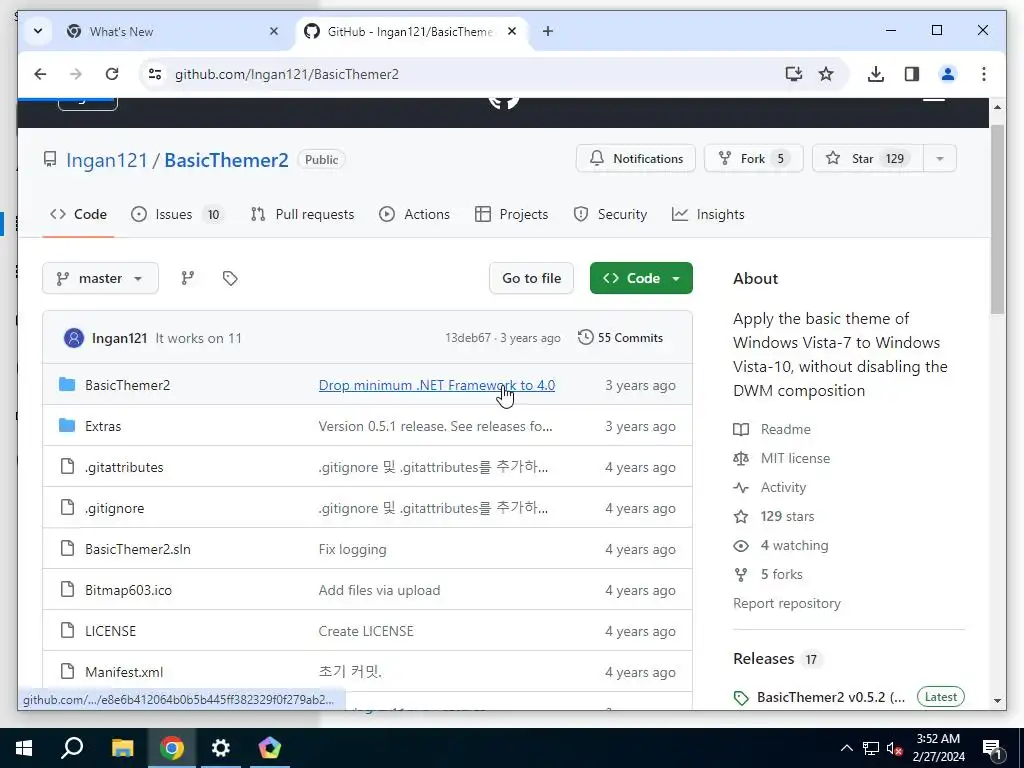Expand the tab search chevron
The image size is (1024, 768).
click(38, 31)
